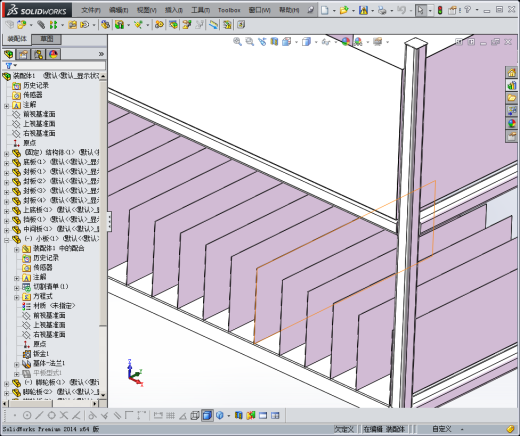520x436 pixels.
Task: Click the Smart Fasteners icon
Action: tap(72, 25)
